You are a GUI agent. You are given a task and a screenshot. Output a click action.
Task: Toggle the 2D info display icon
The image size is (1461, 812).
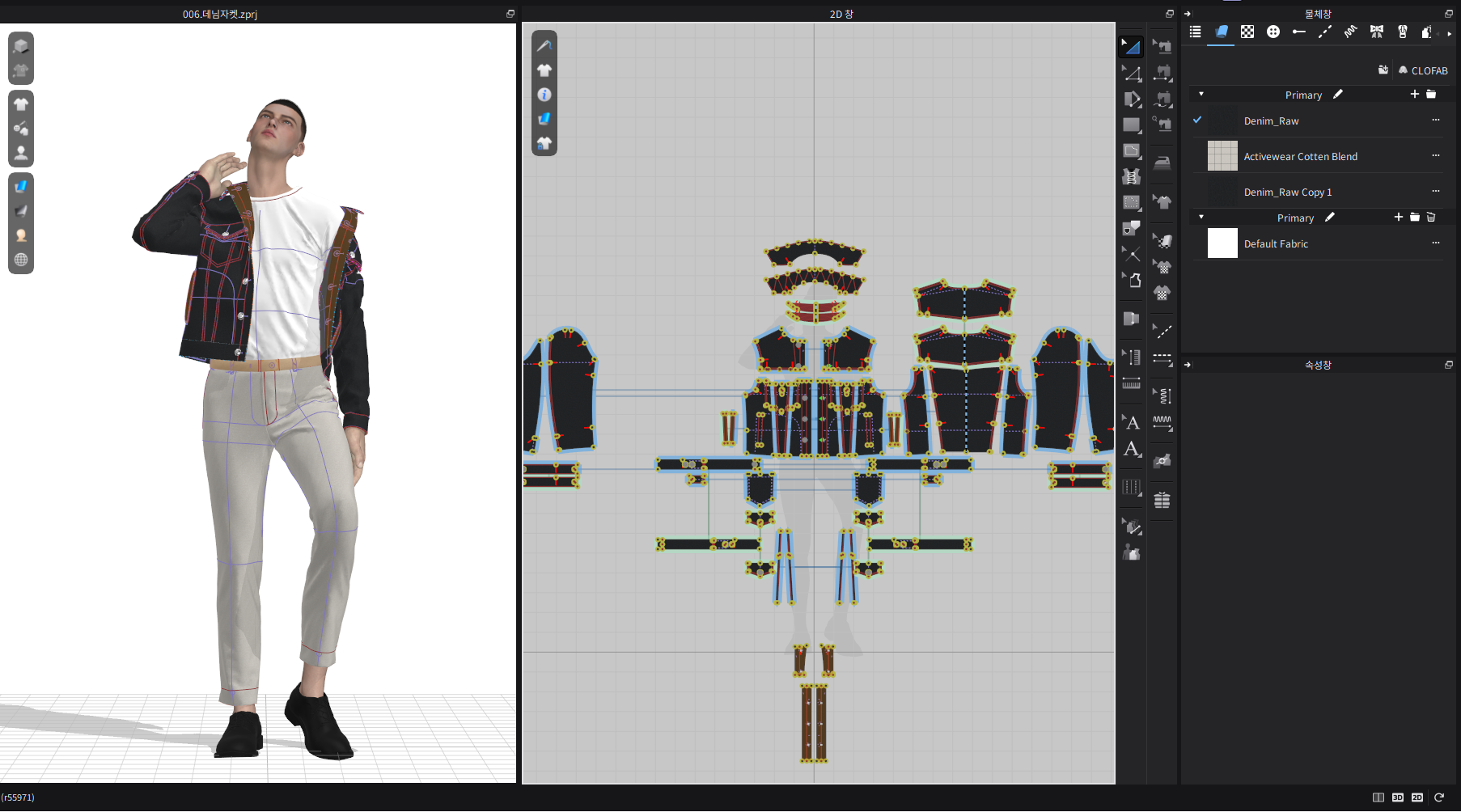pos(544,95)
